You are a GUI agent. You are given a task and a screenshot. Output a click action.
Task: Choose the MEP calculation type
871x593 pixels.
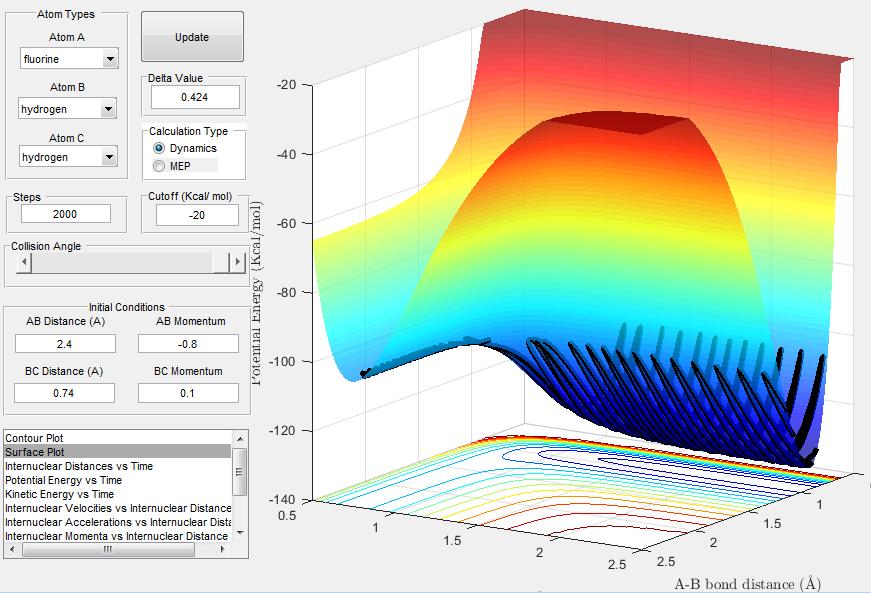click(159, 165)
